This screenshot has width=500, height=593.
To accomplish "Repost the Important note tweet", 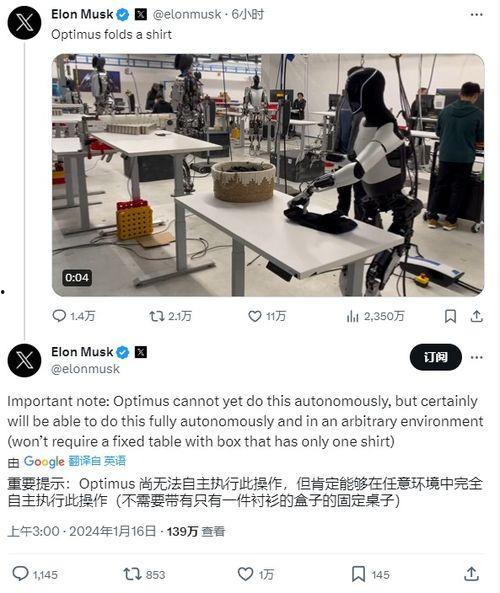I will (x=132, y=574).
